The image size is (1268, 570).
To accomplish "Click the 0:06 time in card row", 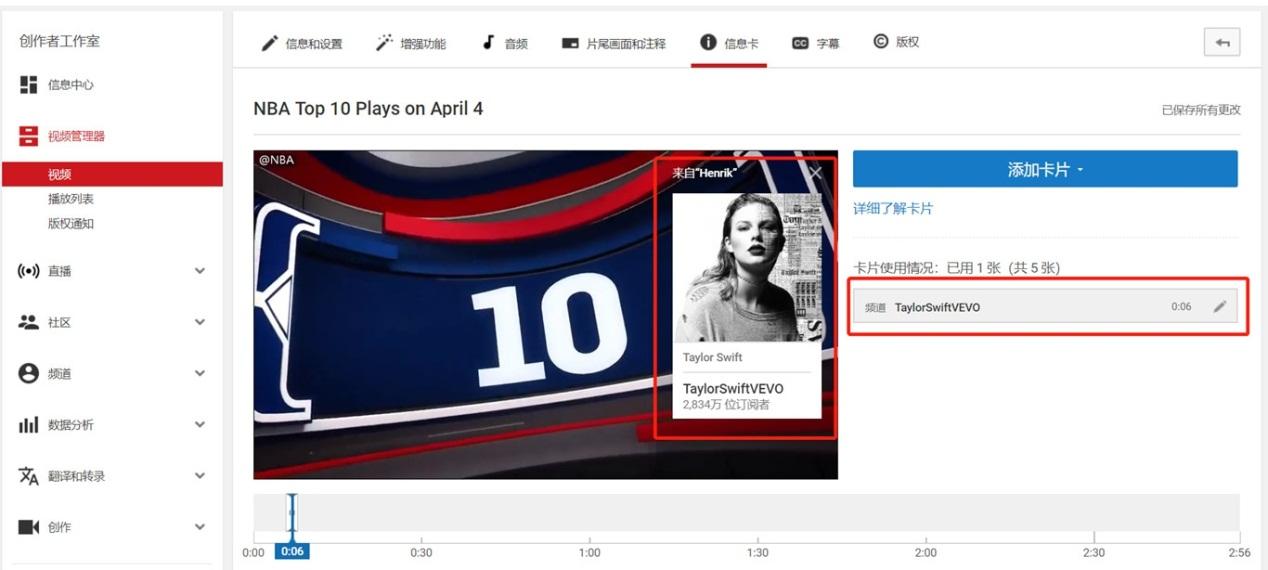I will coord(1181,307).
